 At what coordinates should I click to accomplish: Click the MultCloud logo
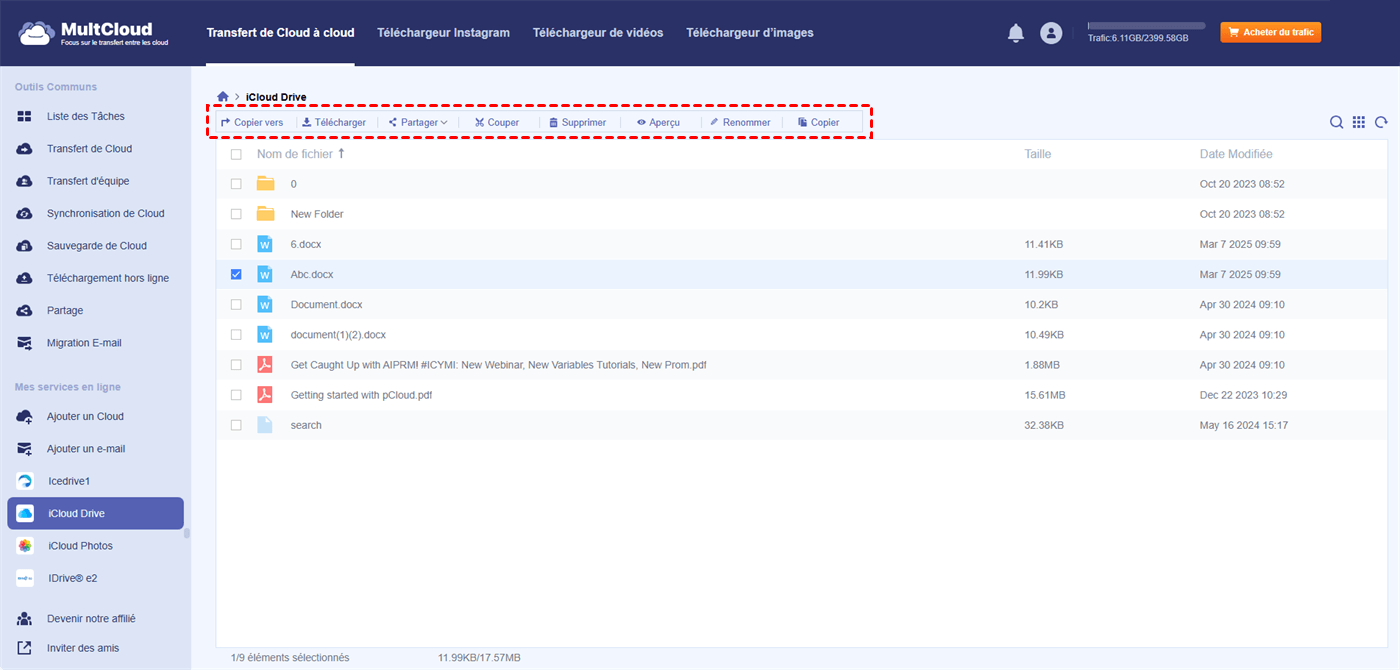click(x=92, y=33)
